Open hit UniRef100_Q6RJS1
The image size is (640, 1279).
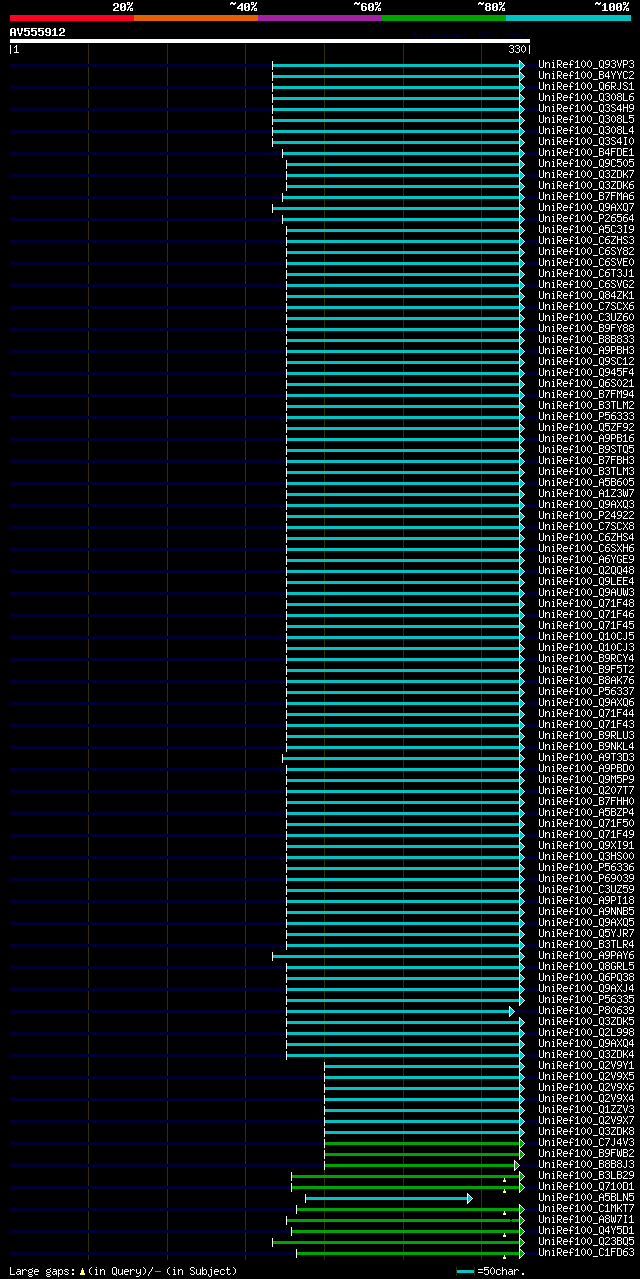[586, 86]
